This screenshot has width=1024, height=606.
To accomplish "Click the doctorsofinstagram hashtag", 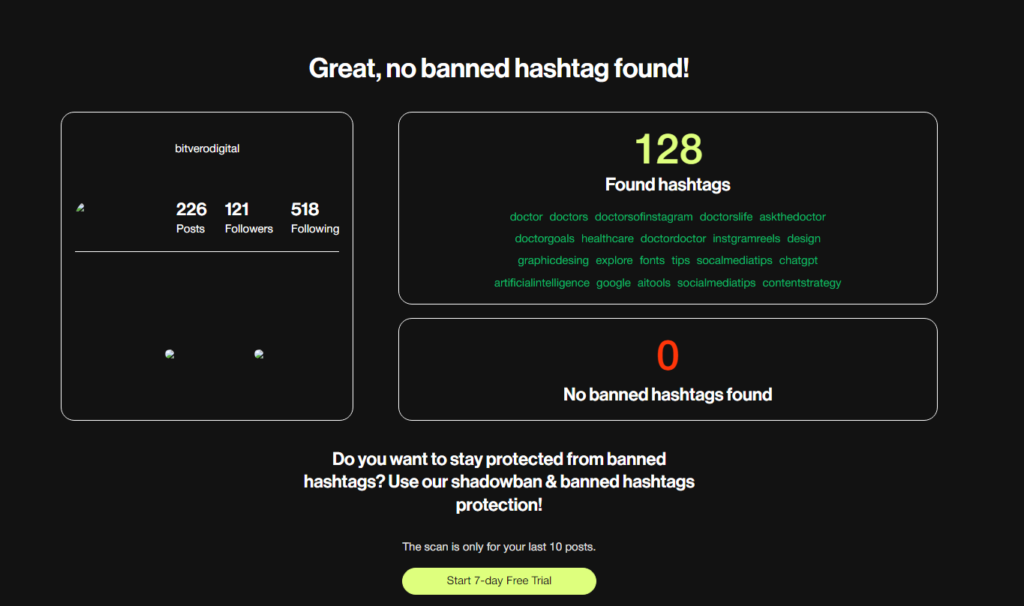I will click(x=643, y=217).
